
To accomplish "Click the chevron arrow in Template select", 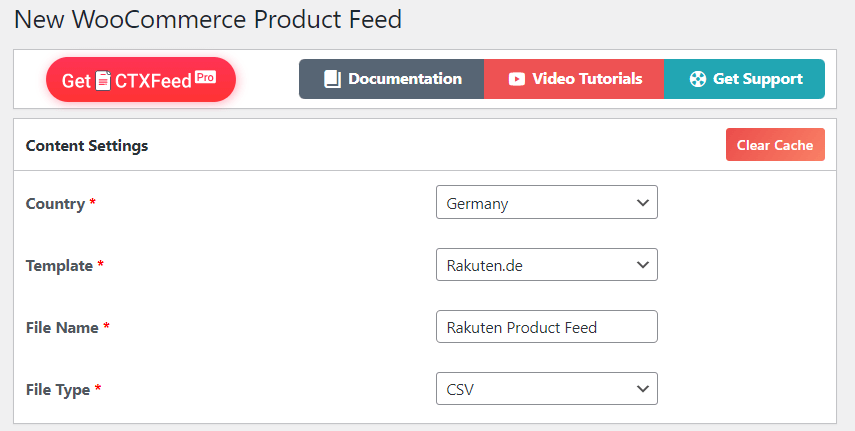I will point(643,265).
